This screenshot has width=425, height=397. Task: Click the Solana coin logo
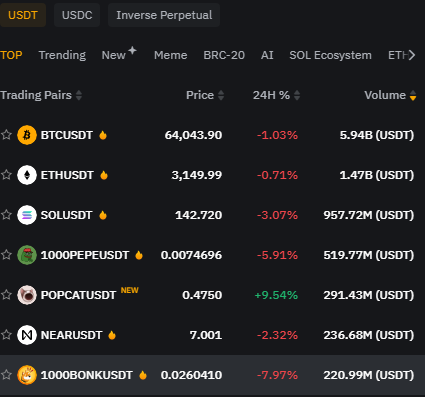(x=27, y=215)
